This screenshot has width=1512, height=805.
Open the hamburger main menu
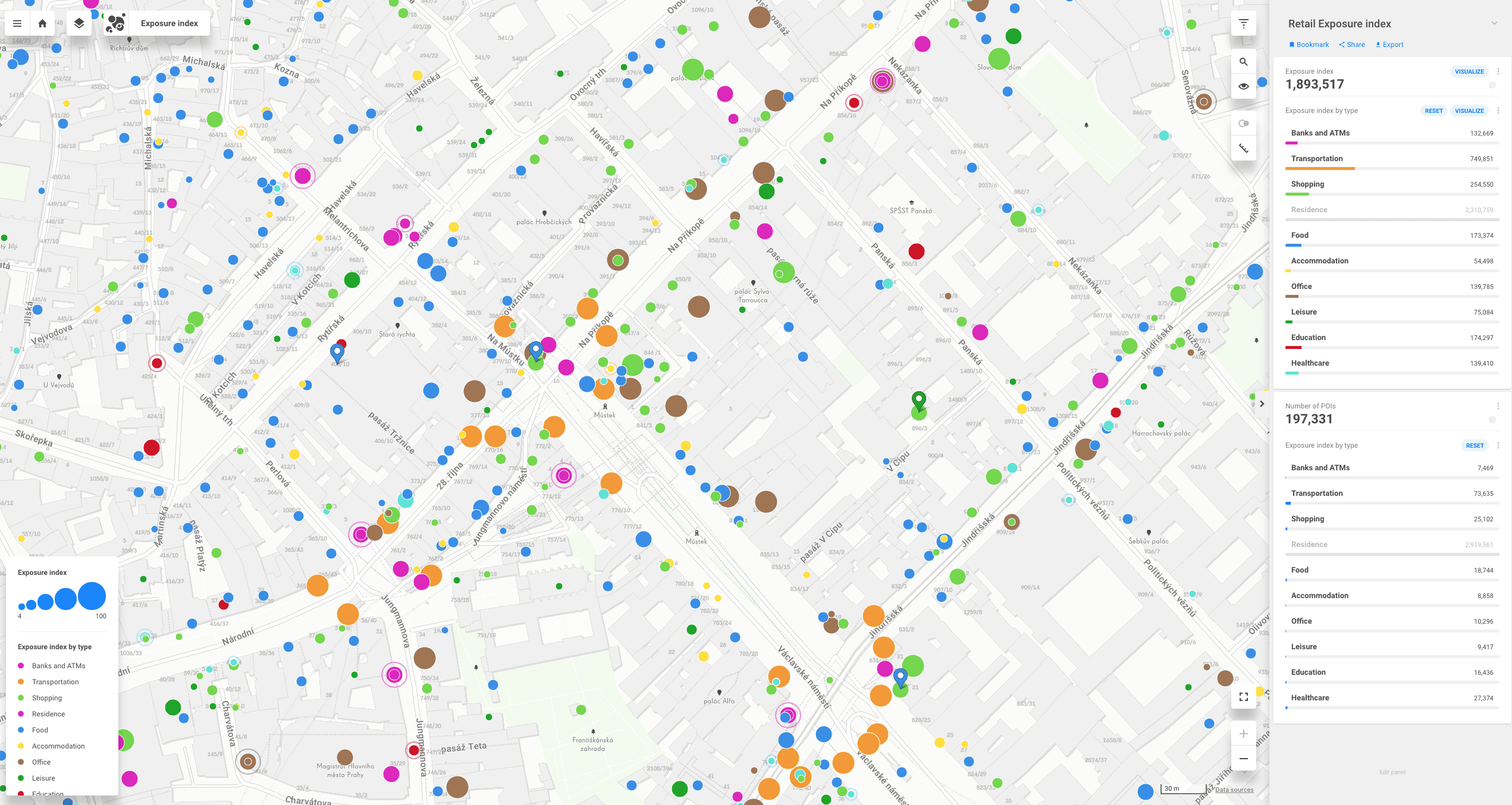(17, 24)
